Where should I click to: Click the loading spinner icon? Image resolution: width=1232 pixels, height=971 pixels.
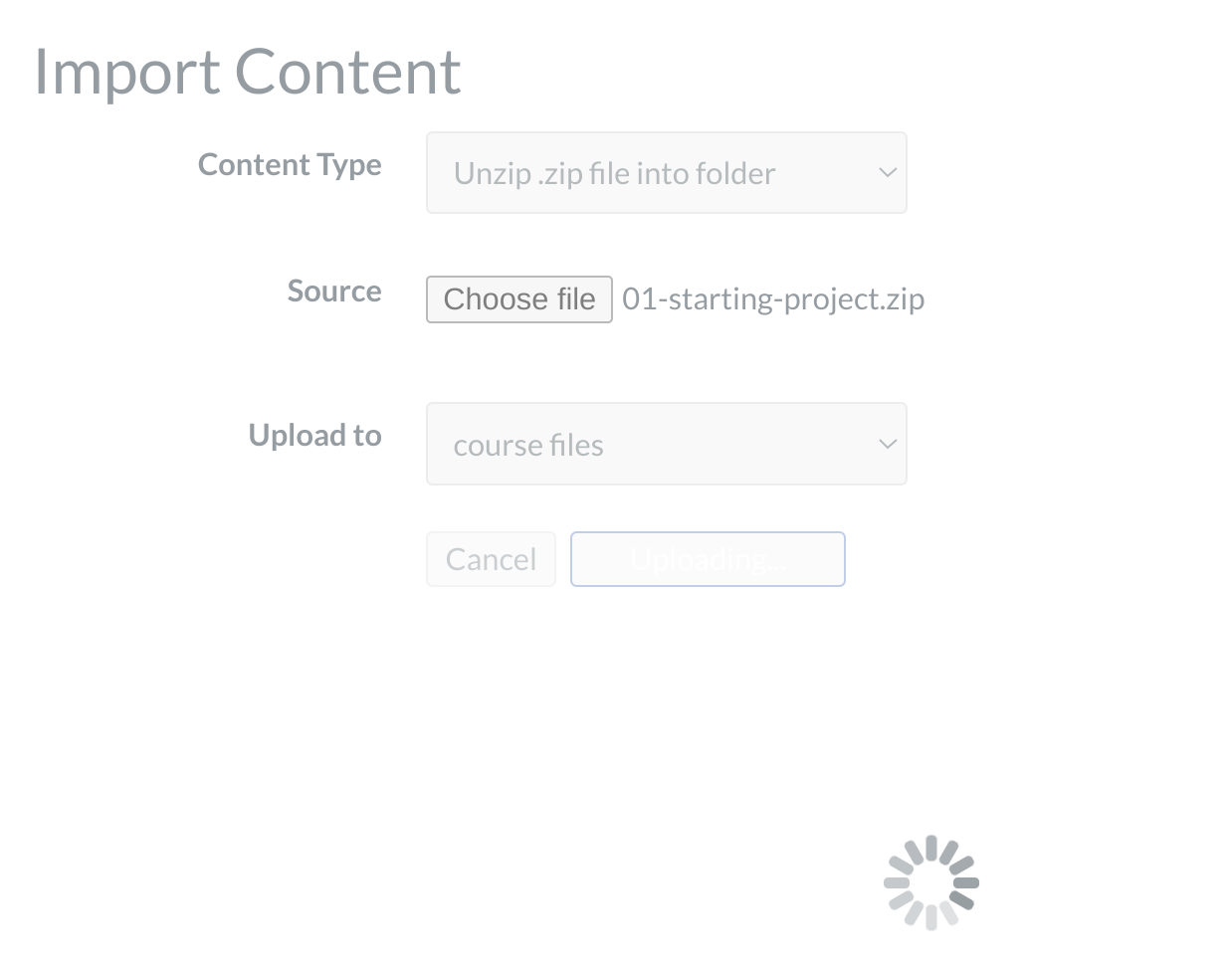click(930, 882)
